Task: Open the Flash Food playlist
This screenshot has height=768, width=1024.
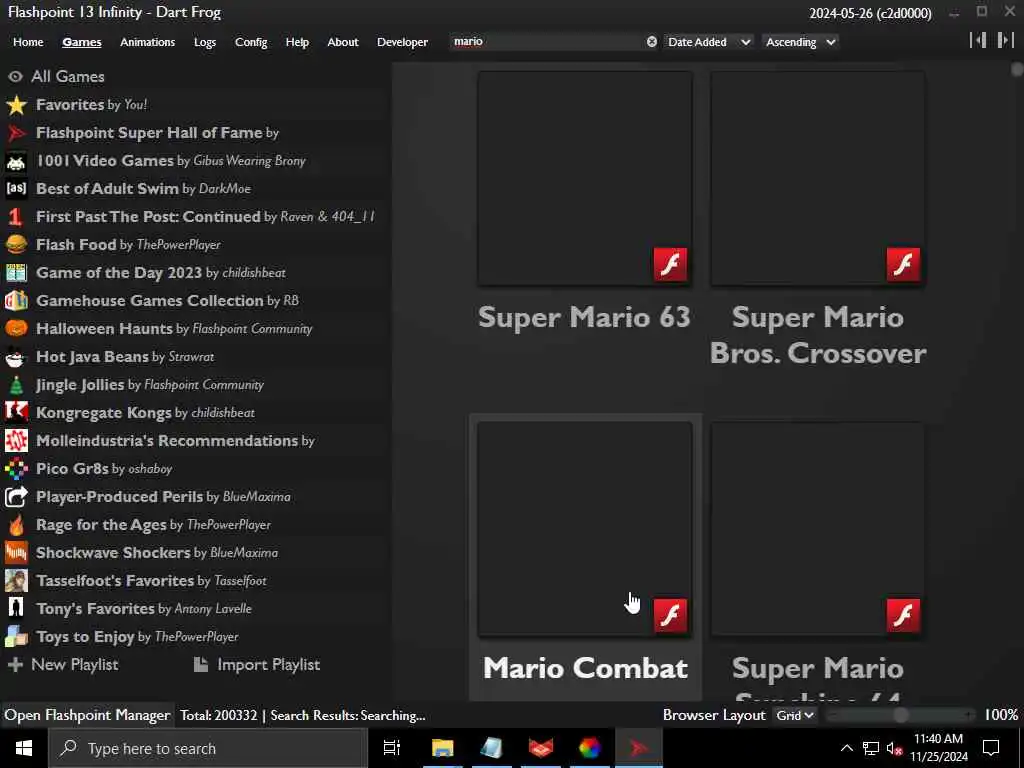Action: pyautogui.click(x=196, y=244)
